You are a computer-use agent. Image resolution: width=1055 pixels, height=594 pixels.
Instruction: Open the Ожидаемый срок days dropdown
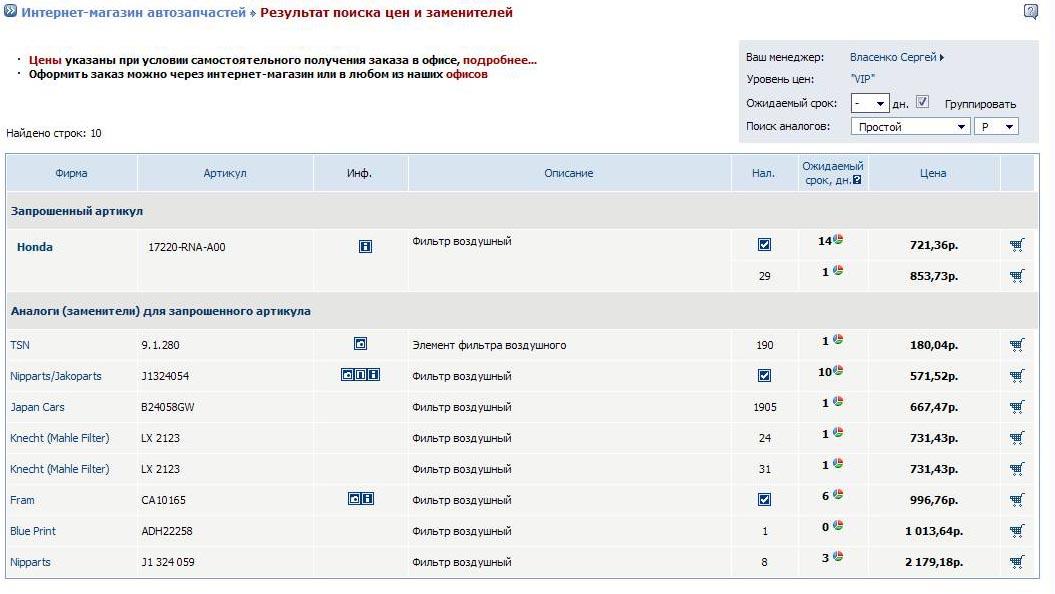pyautogui.click(x=870, y=104)
